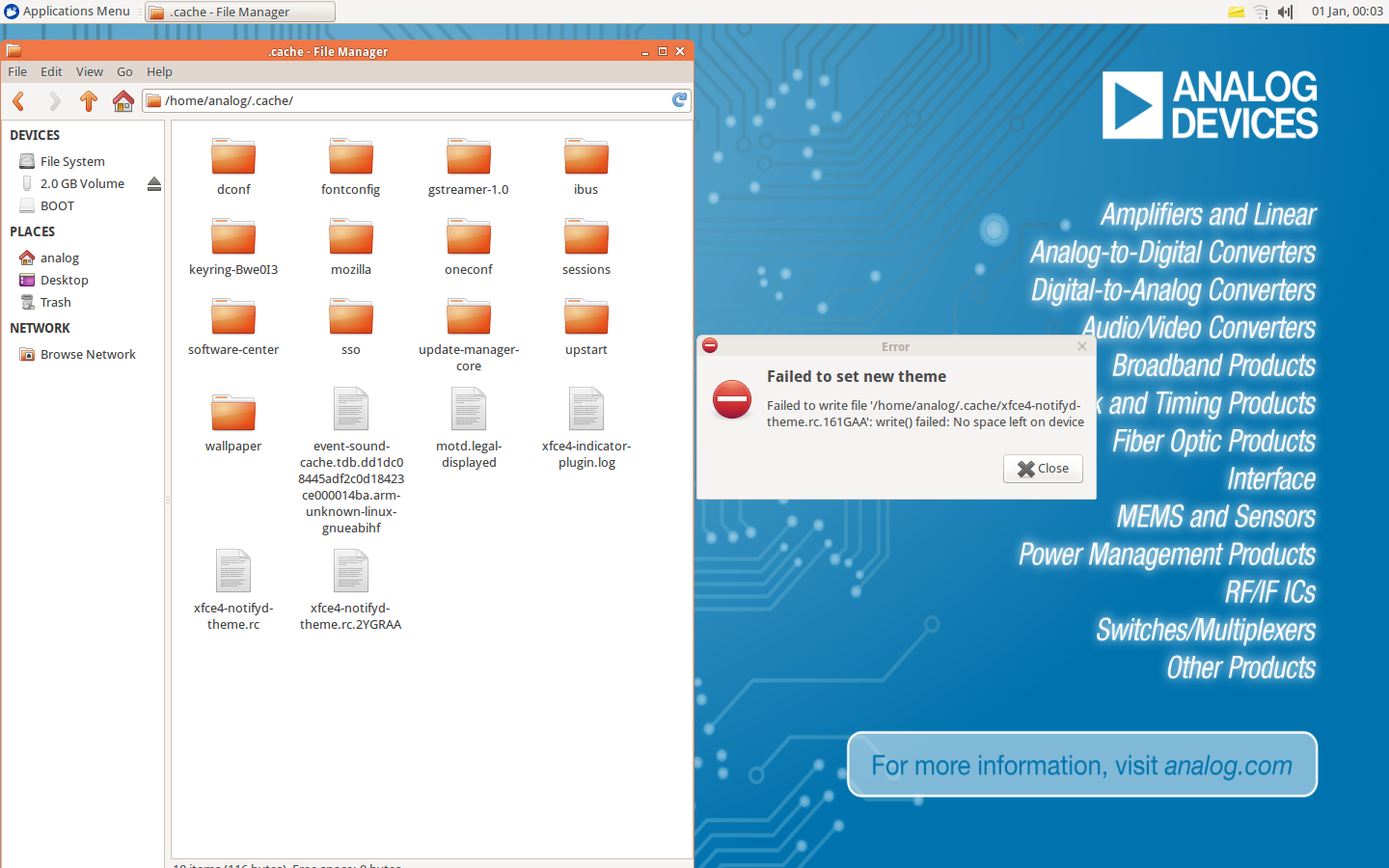The width and height of the screenshot is (1389, 868).
Task: Select the update-manager-core folder
Action: point(469,334)
